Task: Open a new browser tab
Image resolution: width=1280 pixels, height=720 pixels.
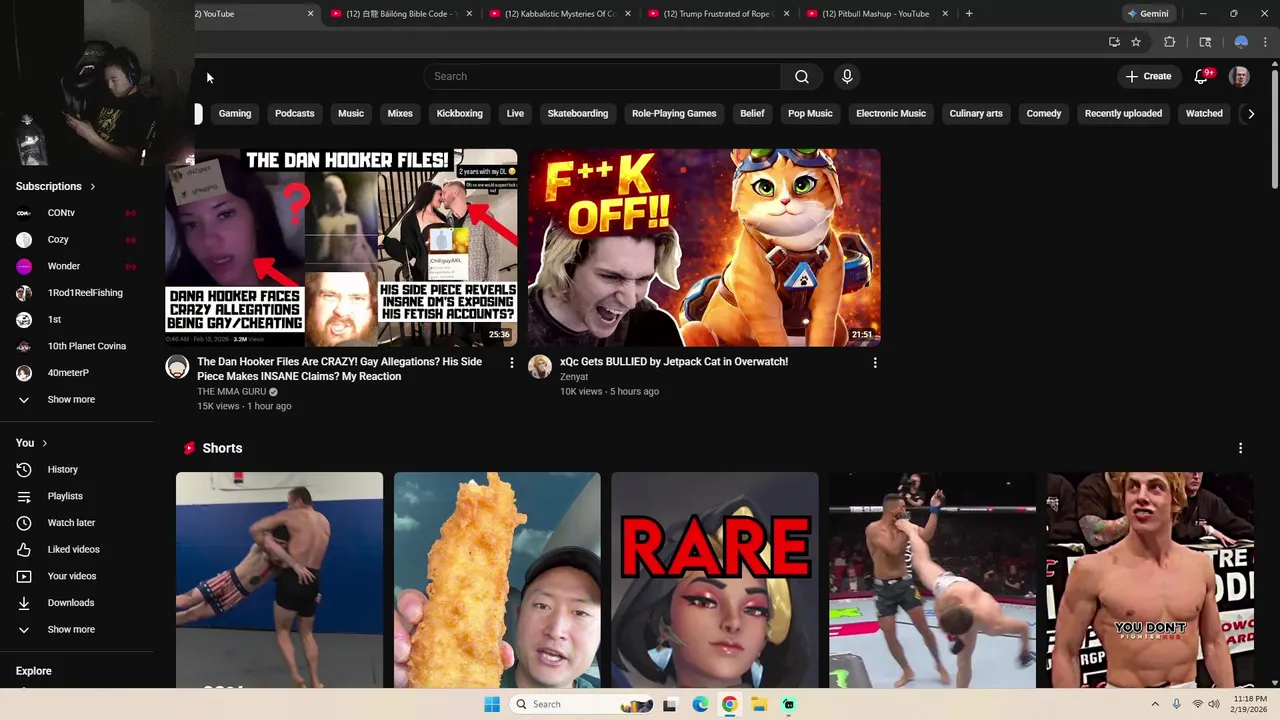Action: [969, 14]
